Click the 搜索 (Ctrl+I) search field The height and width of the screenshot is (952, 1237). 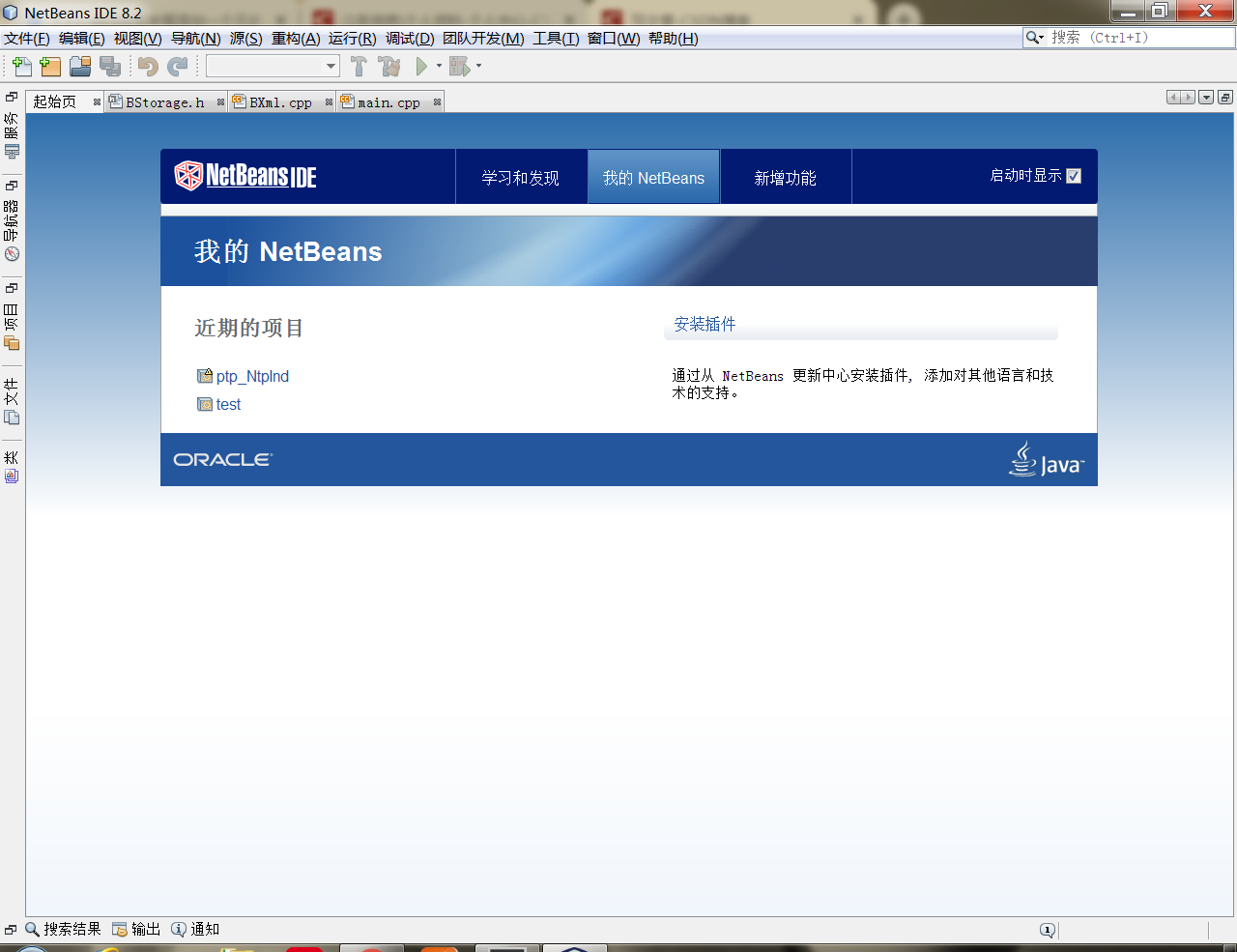pyautogui.click(x=1140, y=38)
